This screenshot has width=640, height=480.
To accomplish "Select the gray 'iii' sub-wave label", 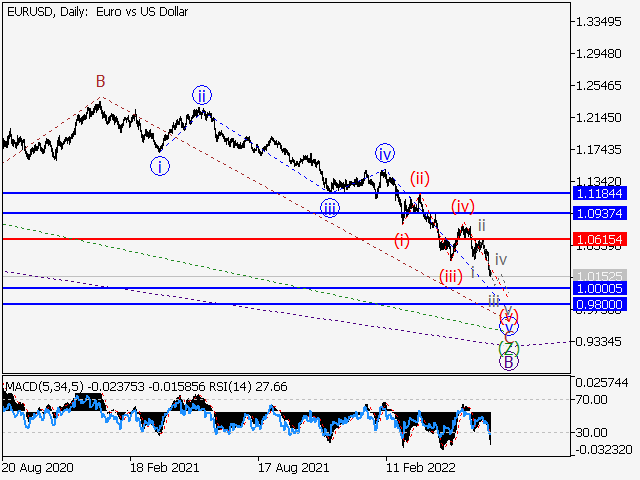I will 493,301.
